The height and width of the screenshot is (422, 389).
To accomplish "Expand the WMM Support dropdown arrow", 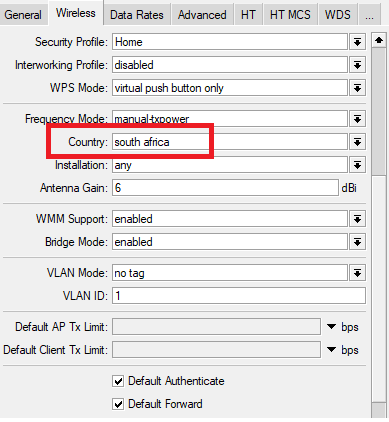I will tap(357, 219).
